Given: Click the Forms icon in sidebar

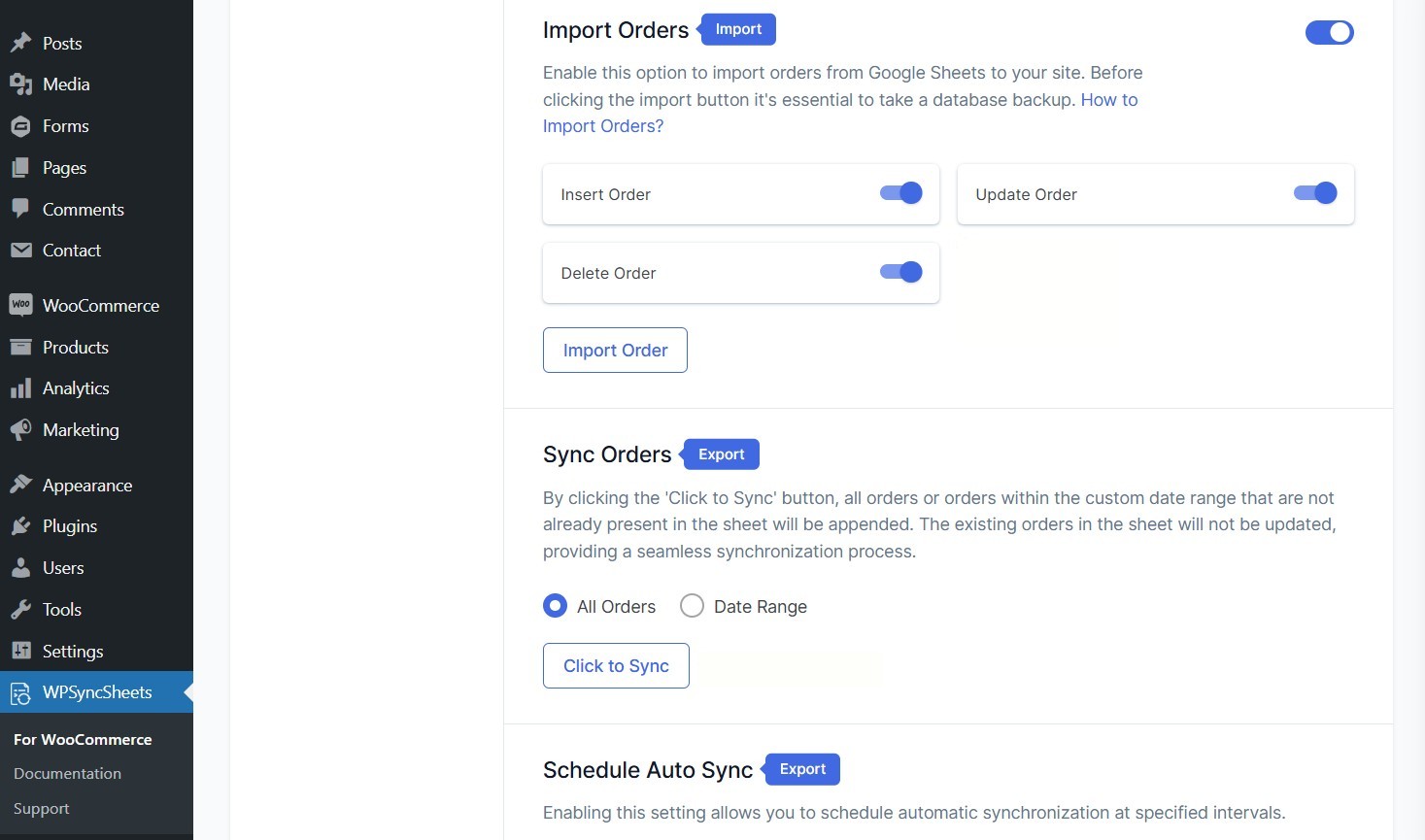Looking at the screenshot, I should (20, 126).
